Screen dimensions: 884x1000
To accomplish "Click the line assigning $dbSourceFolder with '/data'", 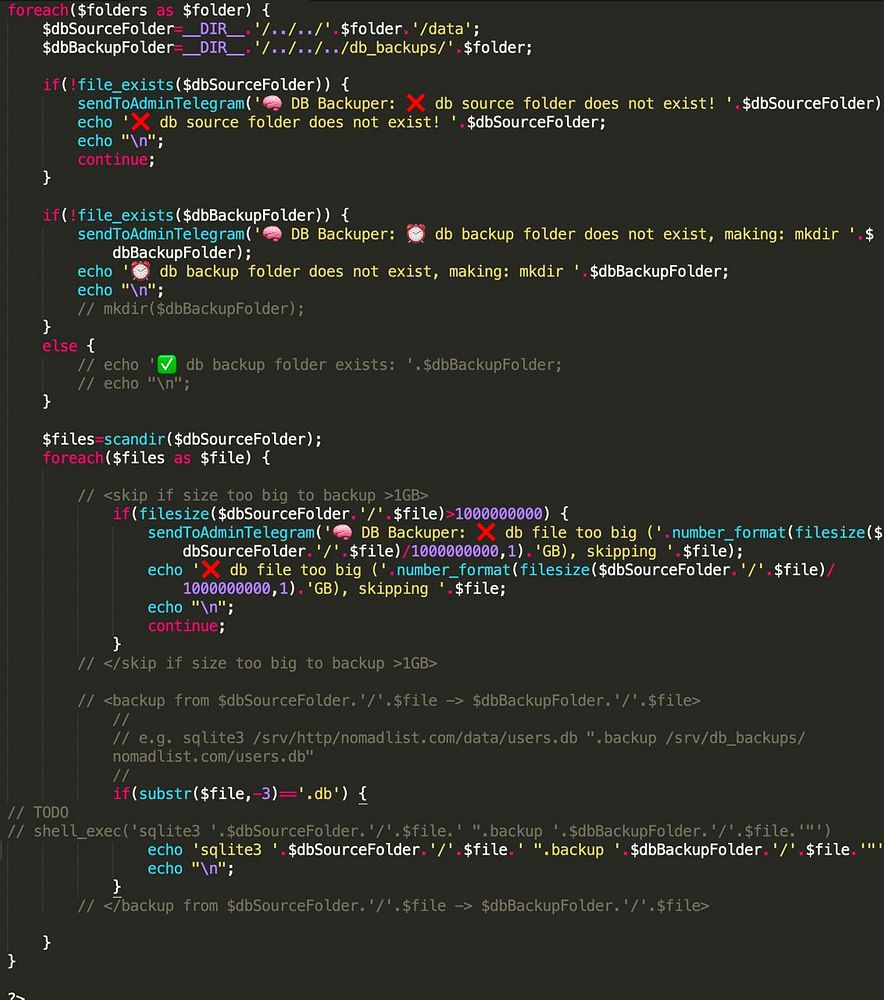I will coord(261,29).
